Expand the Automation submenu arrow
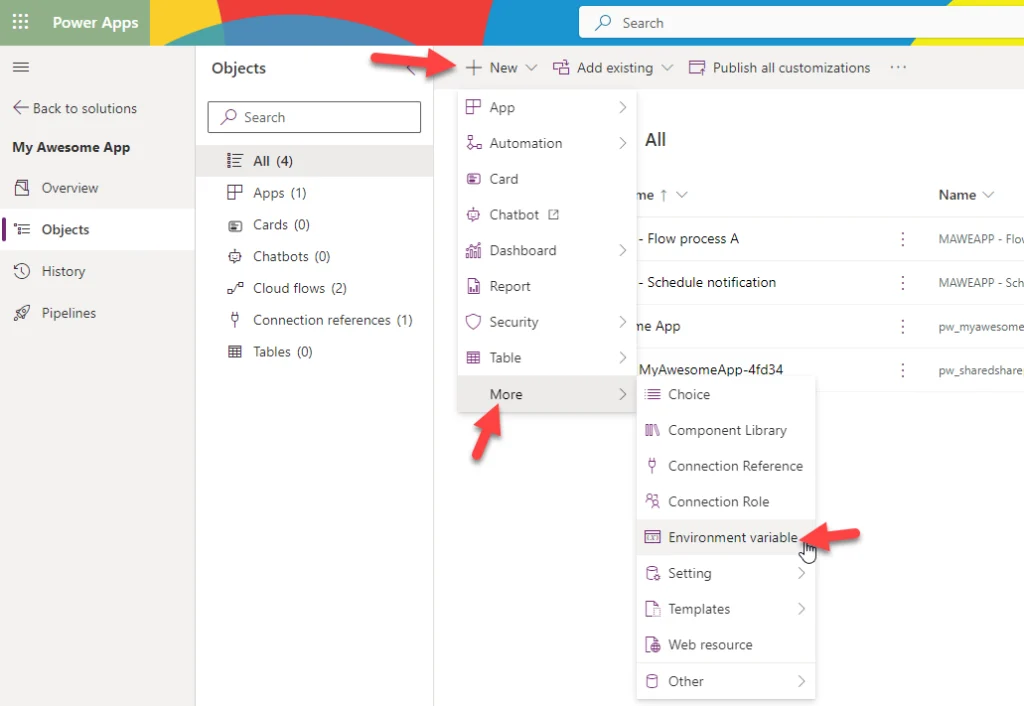Viewport: 1024px width, 706px height. pos(622,143)
